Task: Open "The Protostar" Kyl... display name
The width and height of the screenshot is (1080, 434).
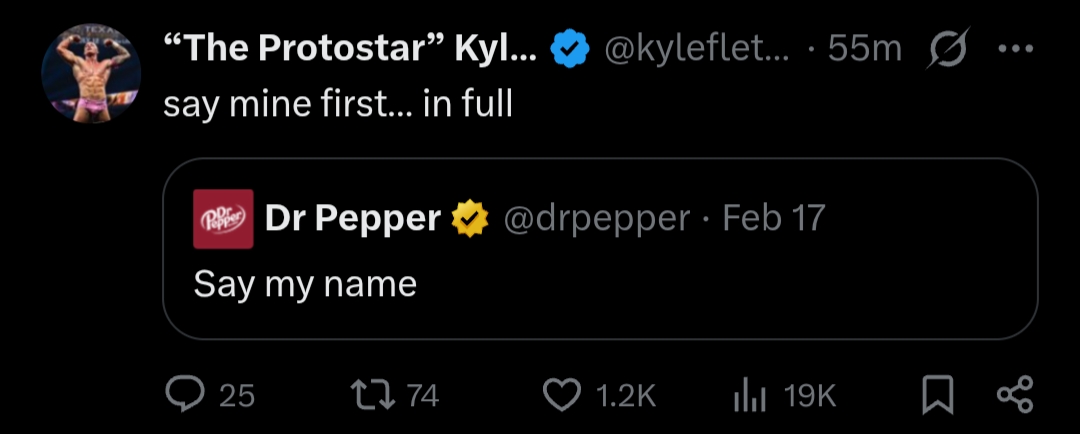Action: pos(349,48)
